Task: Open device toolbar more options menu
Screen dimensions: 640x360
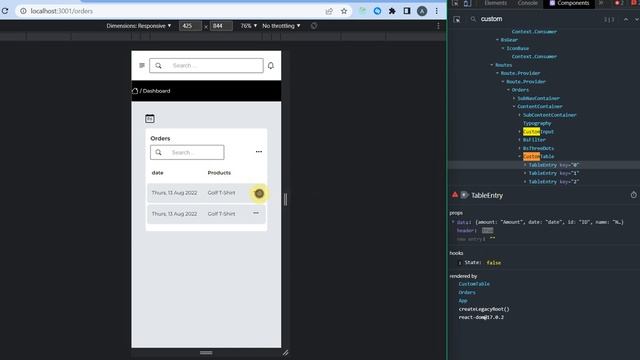Action: (438, 26)
